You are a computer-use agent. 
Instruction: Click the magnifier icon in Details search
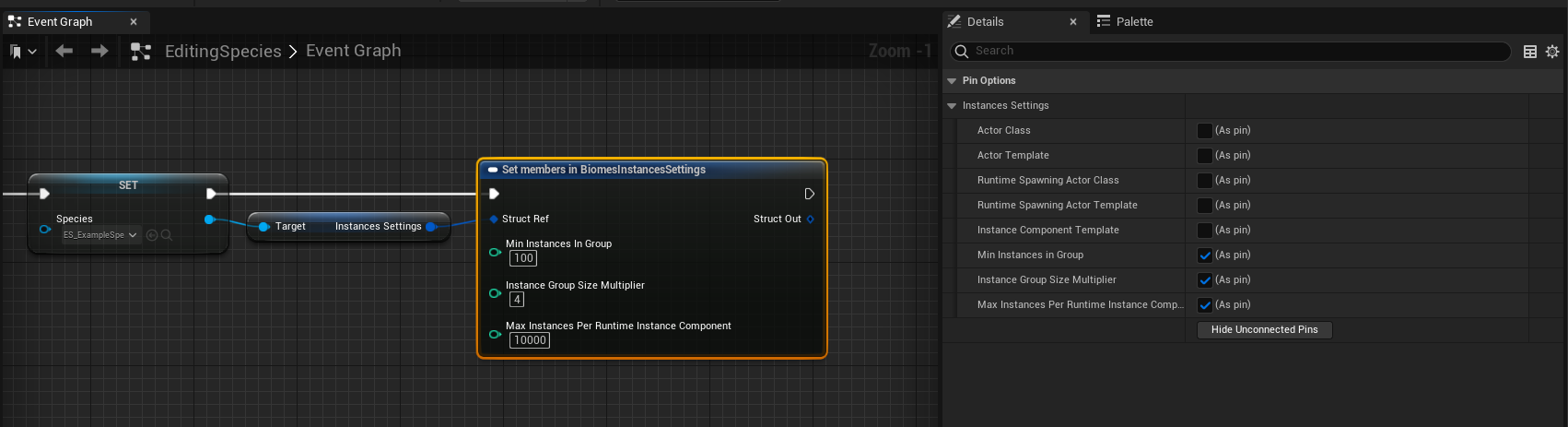coord(962,52)
